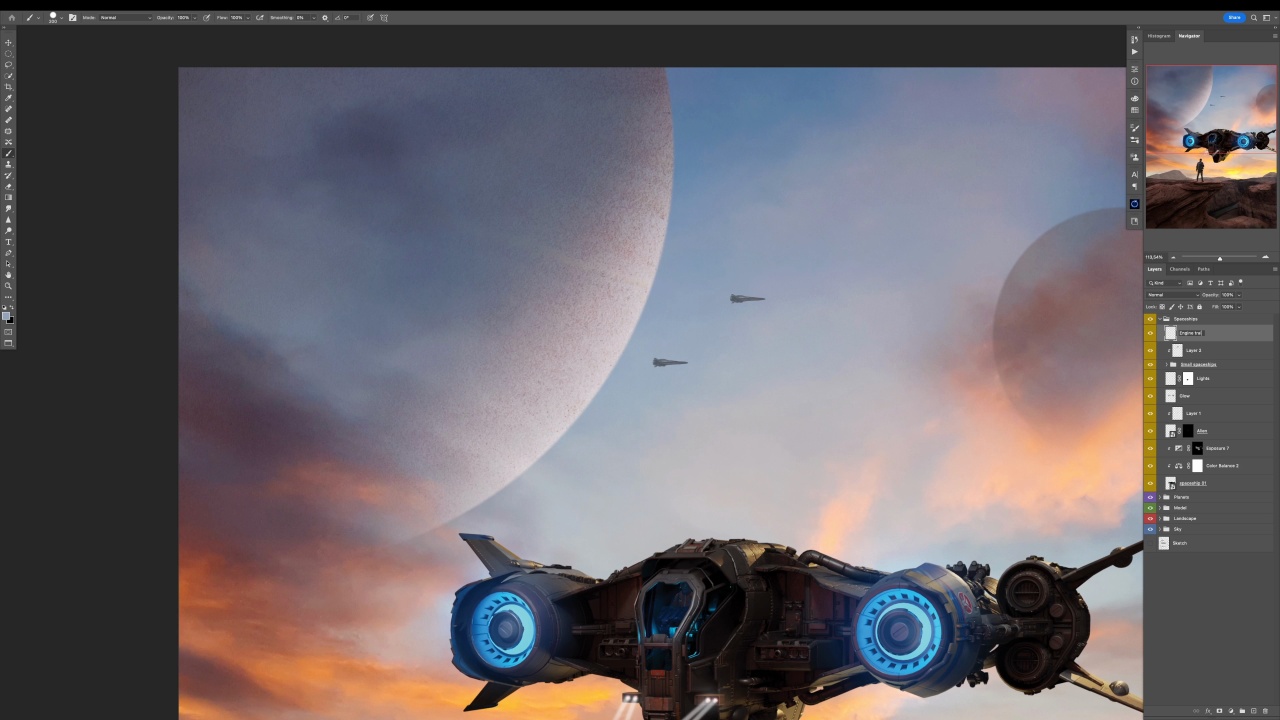Switch to the Channels tab

click(1180, 269)
